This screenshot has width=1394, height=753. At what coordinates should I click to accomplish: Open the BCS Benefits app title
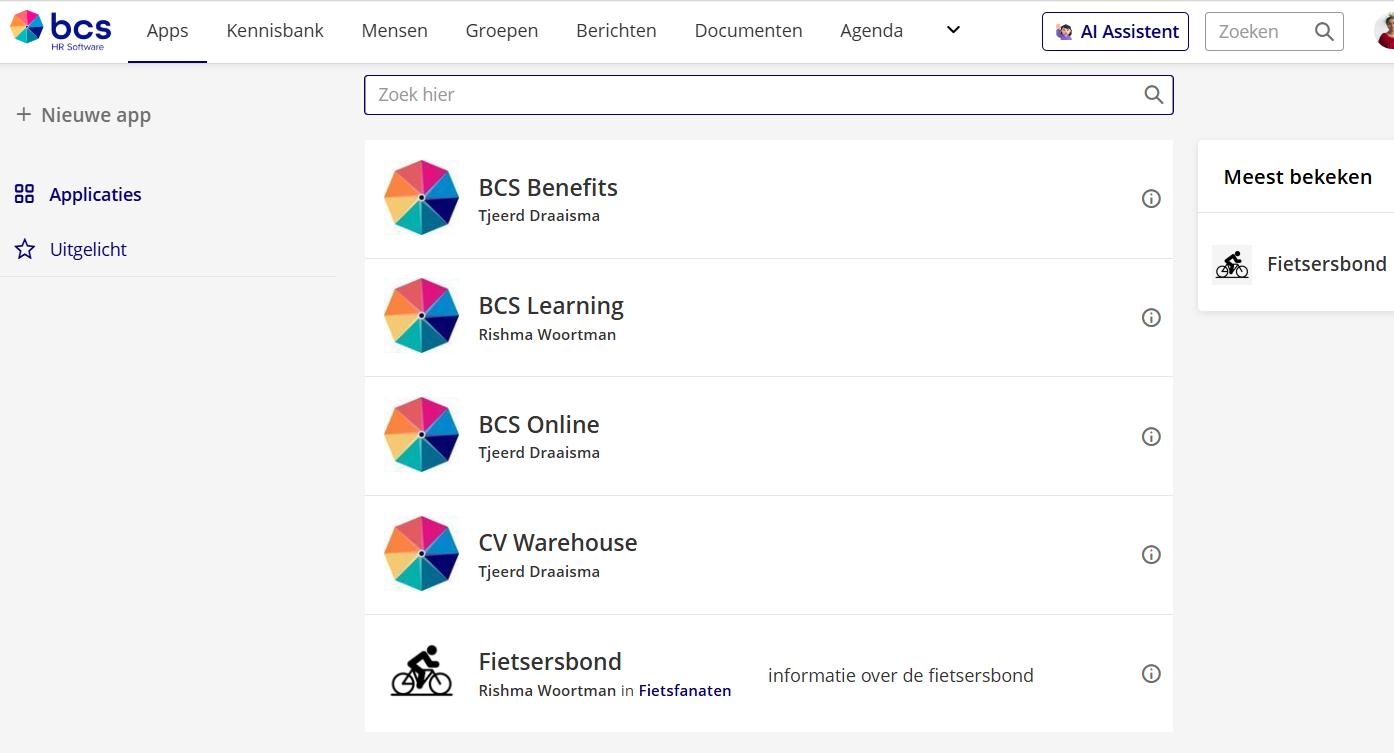[x=548, y=187]
